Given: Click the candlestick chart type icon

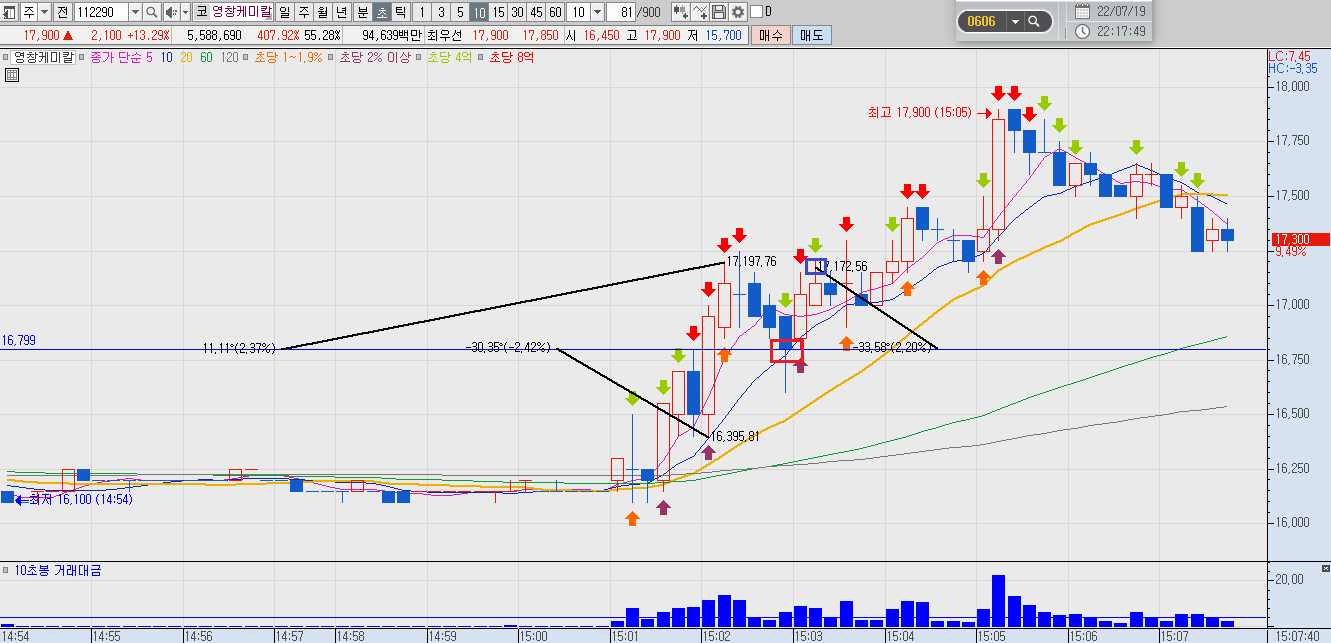Looking at the screenshot, I should pos(680,12).
